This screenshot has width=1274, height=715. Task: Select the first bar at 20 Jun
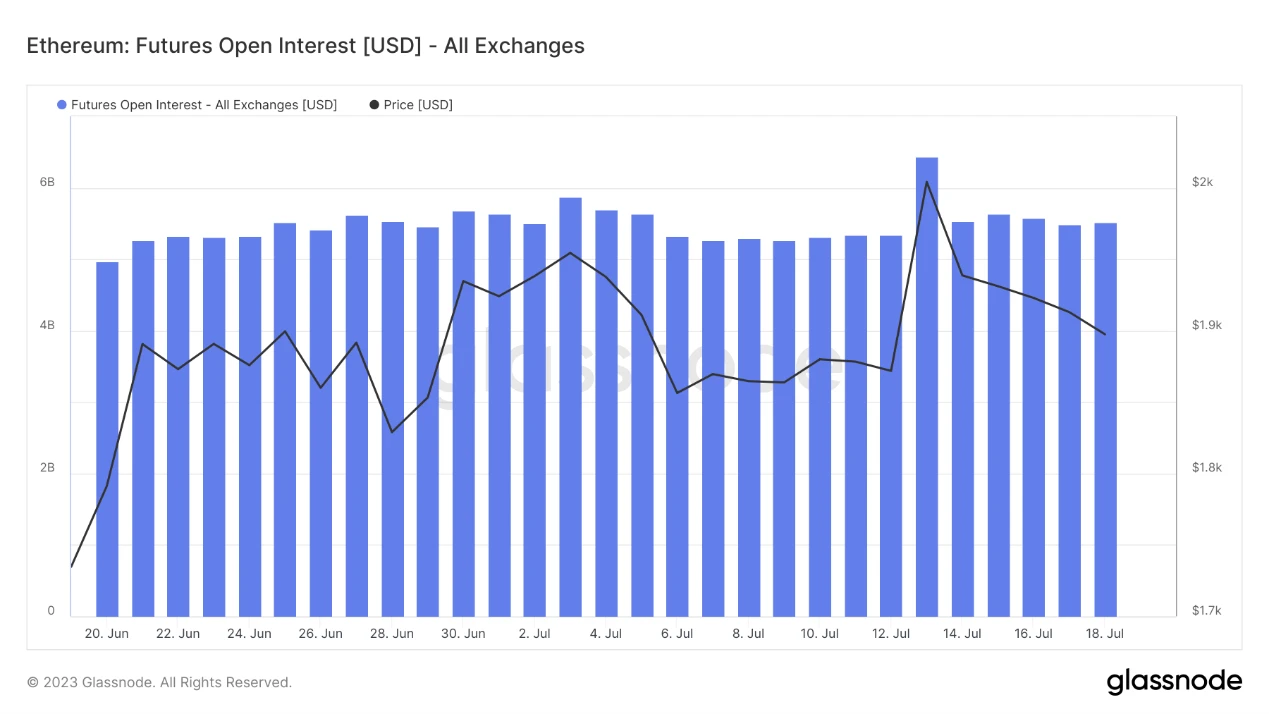(107, 438)
